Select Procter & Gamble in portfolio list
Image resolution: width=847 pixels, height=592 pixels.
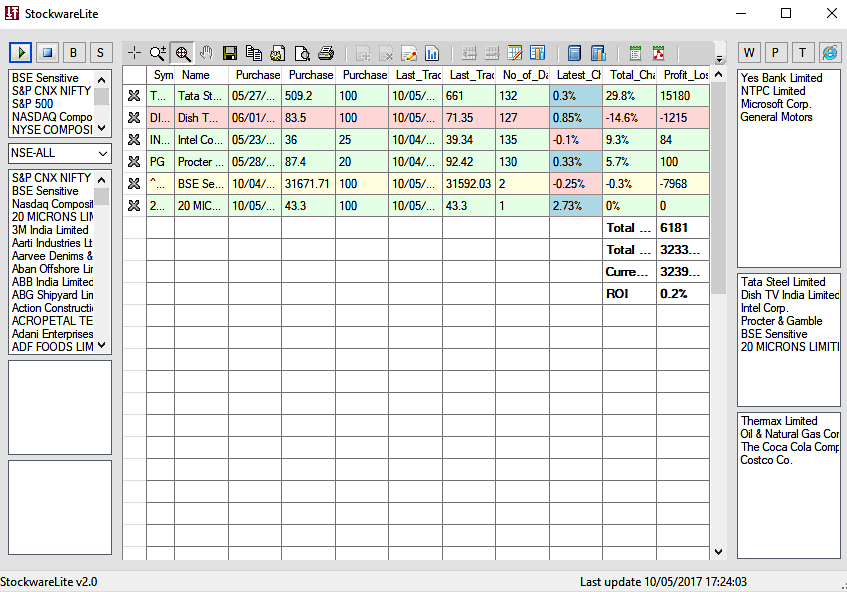click(782, 321)
